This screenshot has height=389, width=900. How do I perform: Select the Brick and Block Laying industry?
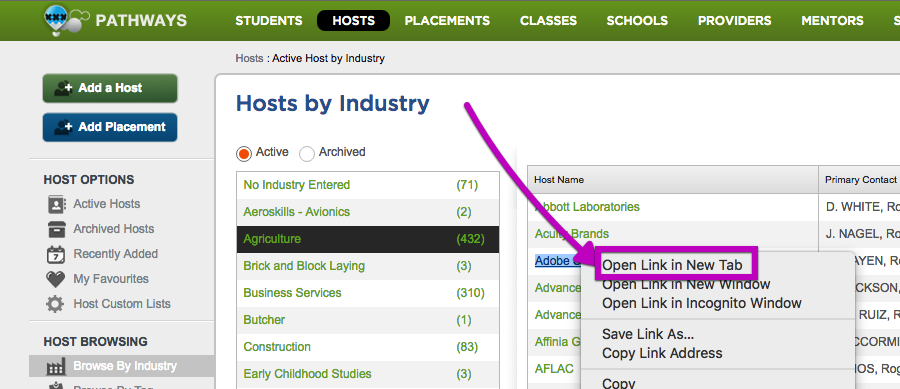pos(368,266)
